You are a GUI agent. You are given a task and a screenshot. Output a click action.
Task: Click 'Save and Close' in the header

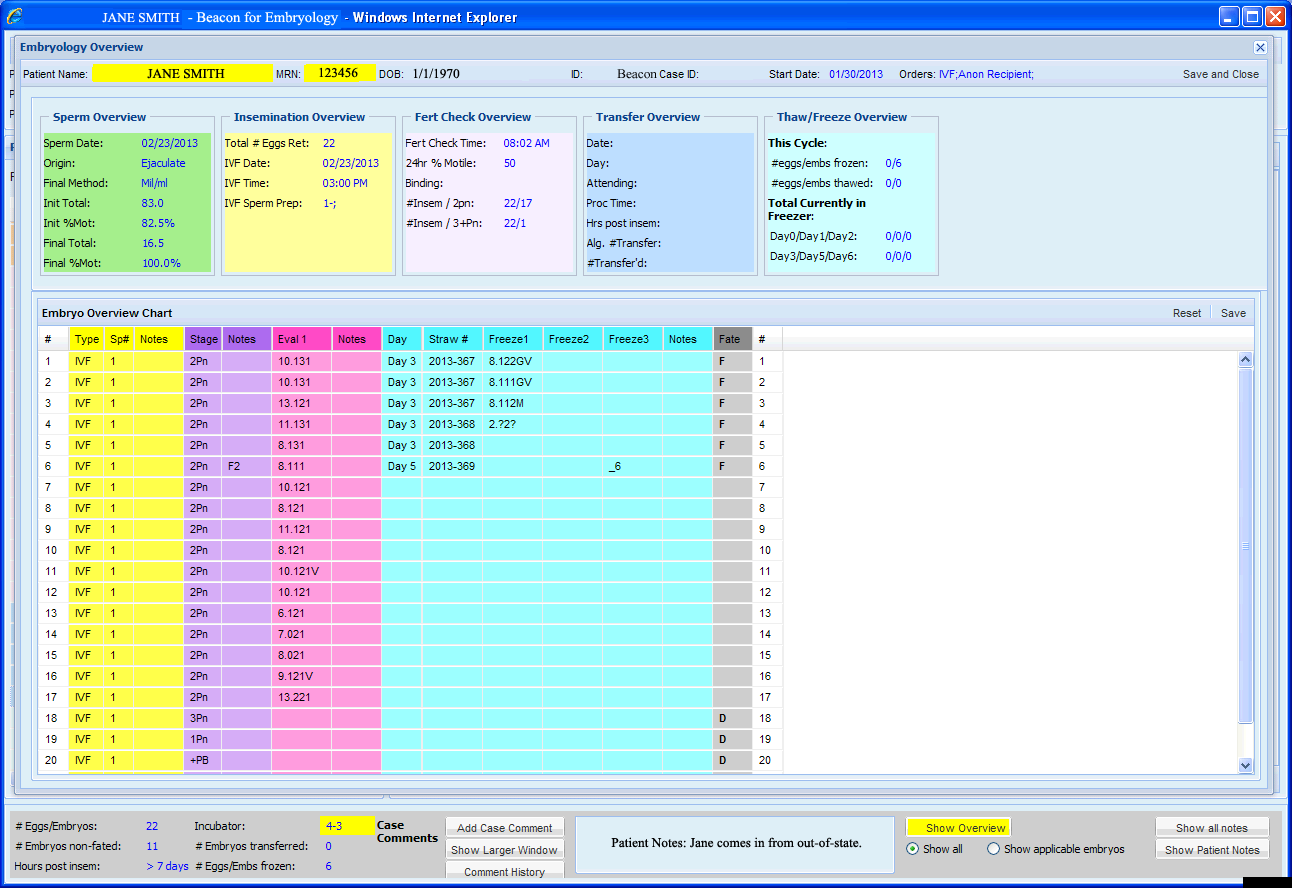pos(1220,73)
